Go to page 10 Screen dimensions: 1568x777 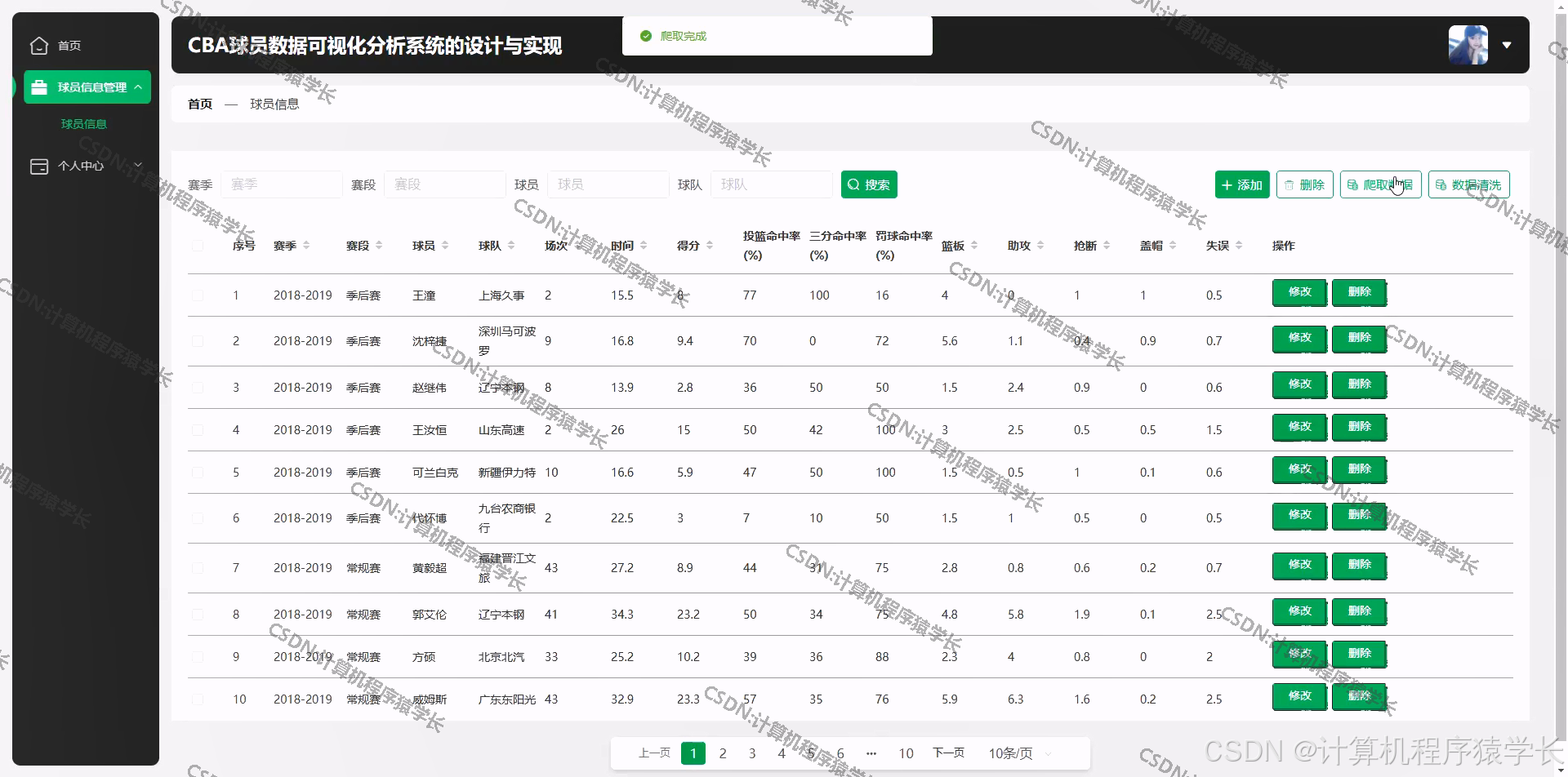pyautogui.click(x=906, y=753)
